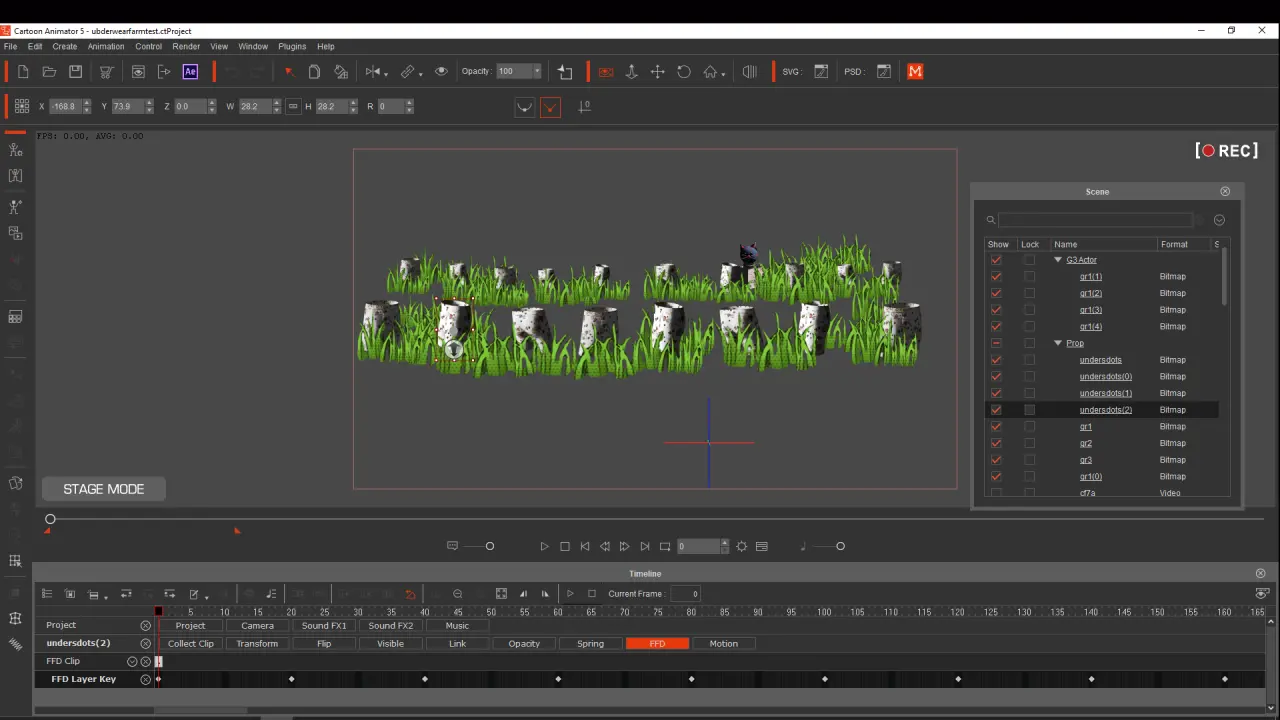Click the Transform grid anchor icon left of X
Viewport: 1280px width, 720px height.
tap(22, 106)
